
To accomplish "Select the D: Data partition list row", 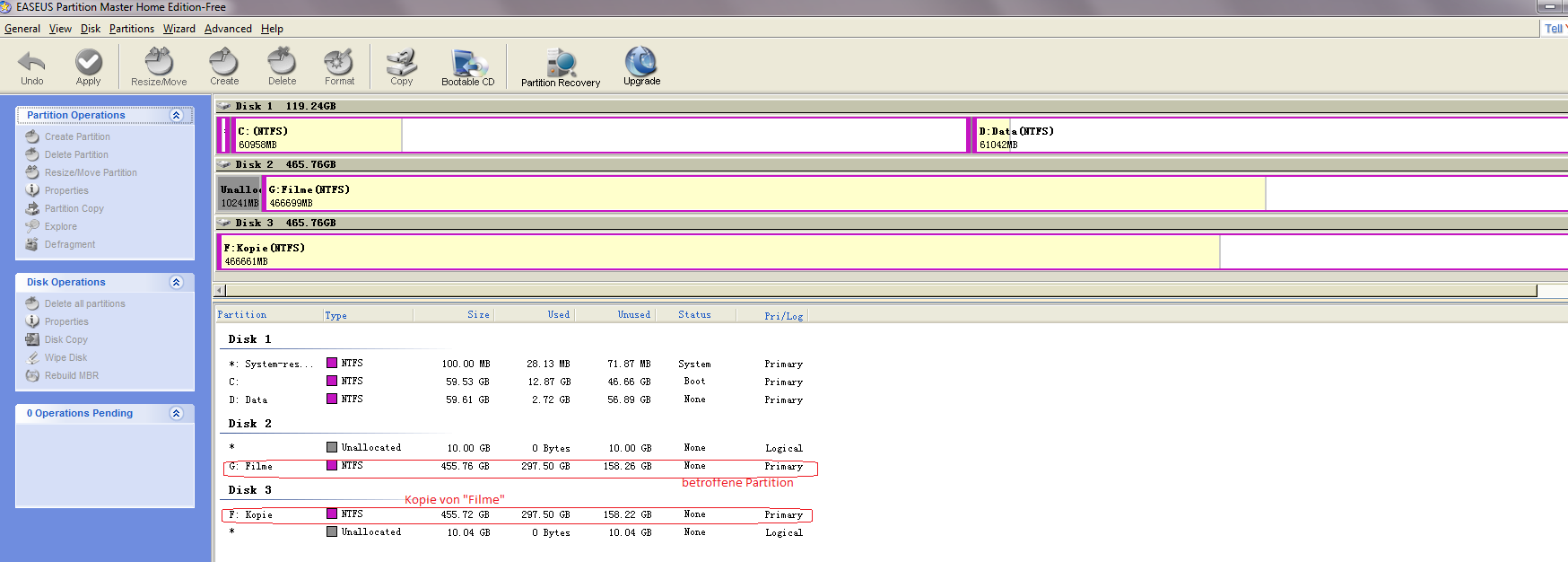I will [516, 400].
